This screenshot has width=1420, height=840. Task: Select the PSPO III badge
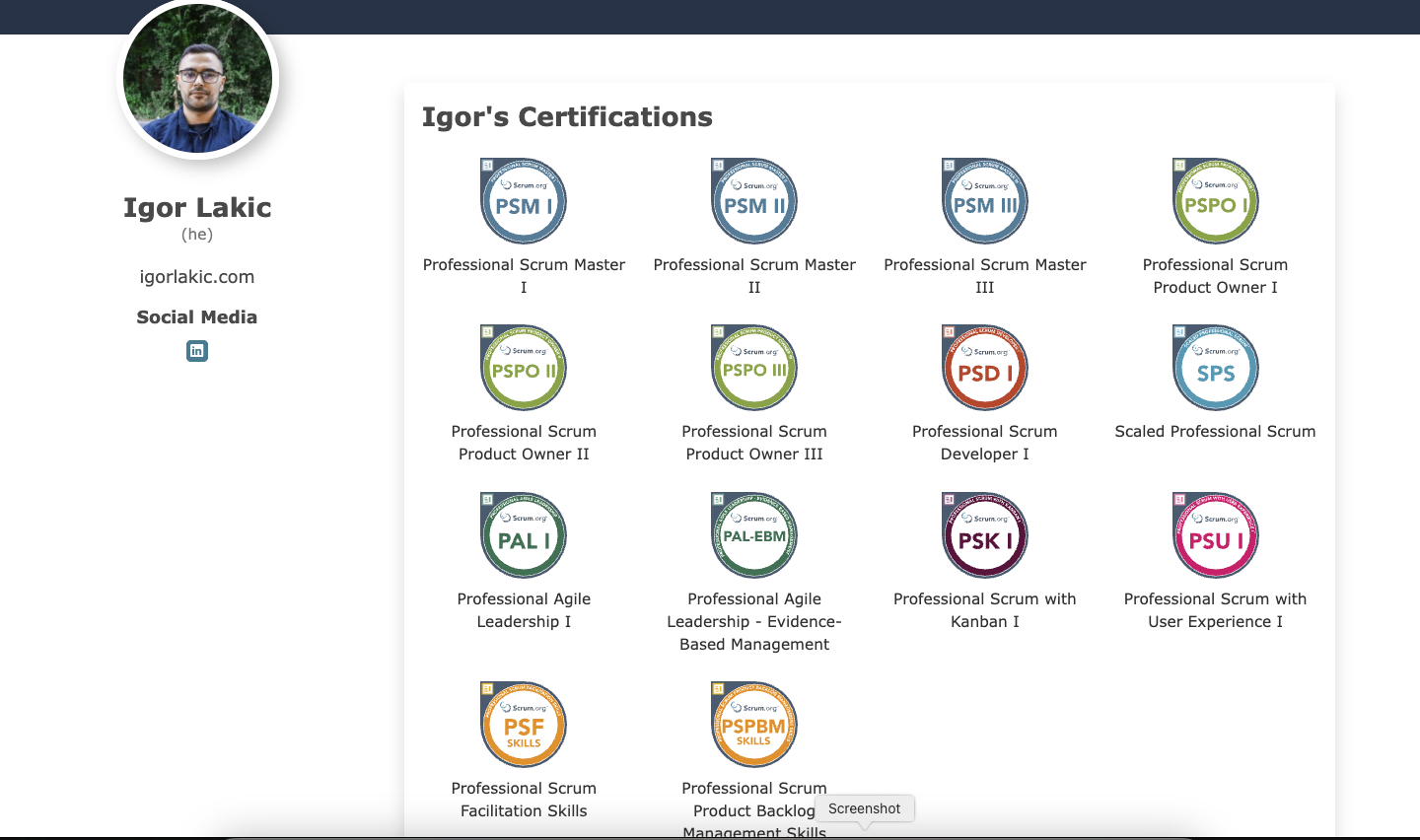click(x=754, y=368)
